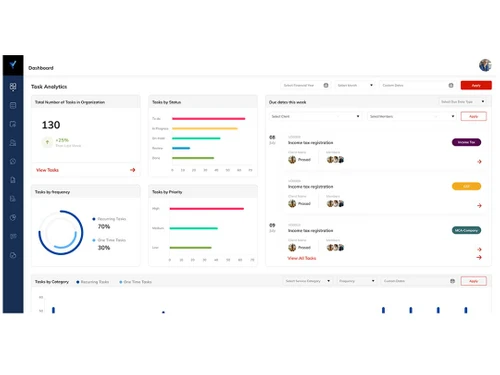Click the '+25%' growth value
This screenshot has width=500, height=375.
coord(62,140)
